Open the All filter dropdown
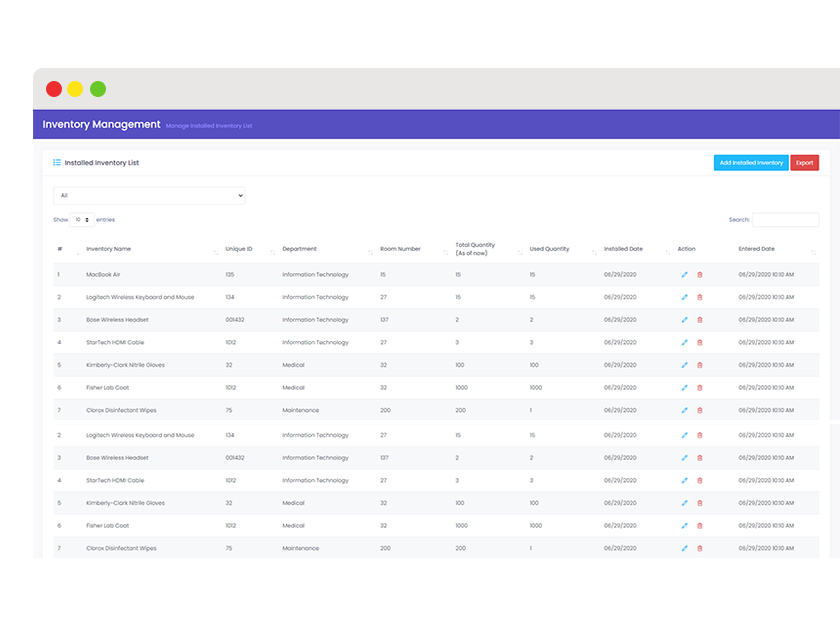The image size is (840, 640). pyautogui.click(x=148, y=195)
